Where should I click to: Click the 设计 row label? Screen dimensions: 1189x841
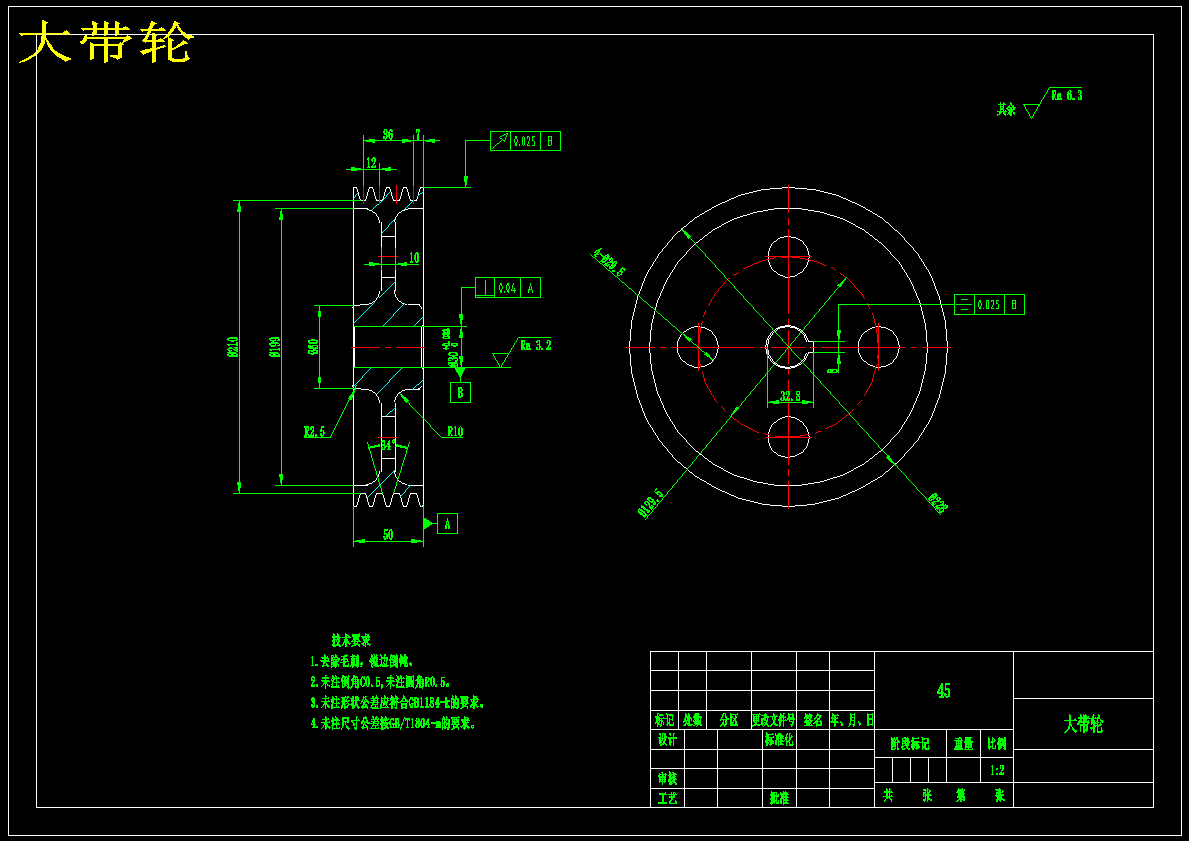pyautogui.click(x=667, y=739)
